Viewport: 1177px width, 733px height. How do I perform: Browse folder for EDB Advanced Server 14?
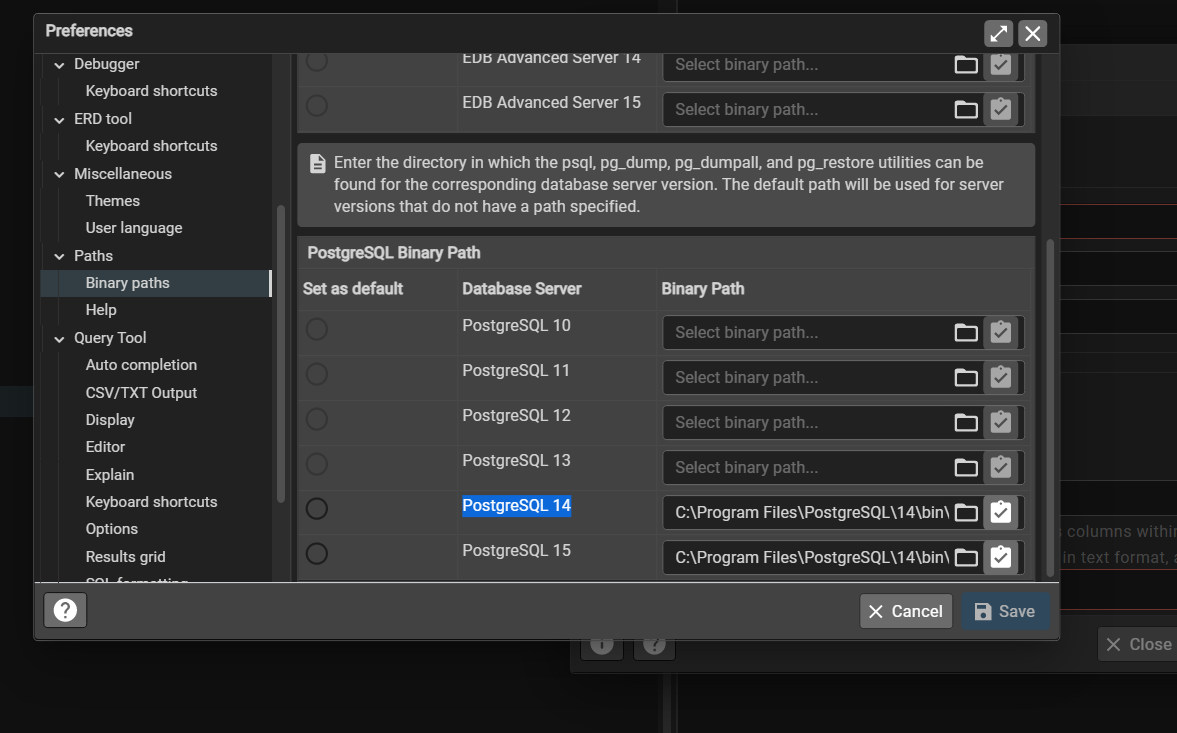(965, 65)
